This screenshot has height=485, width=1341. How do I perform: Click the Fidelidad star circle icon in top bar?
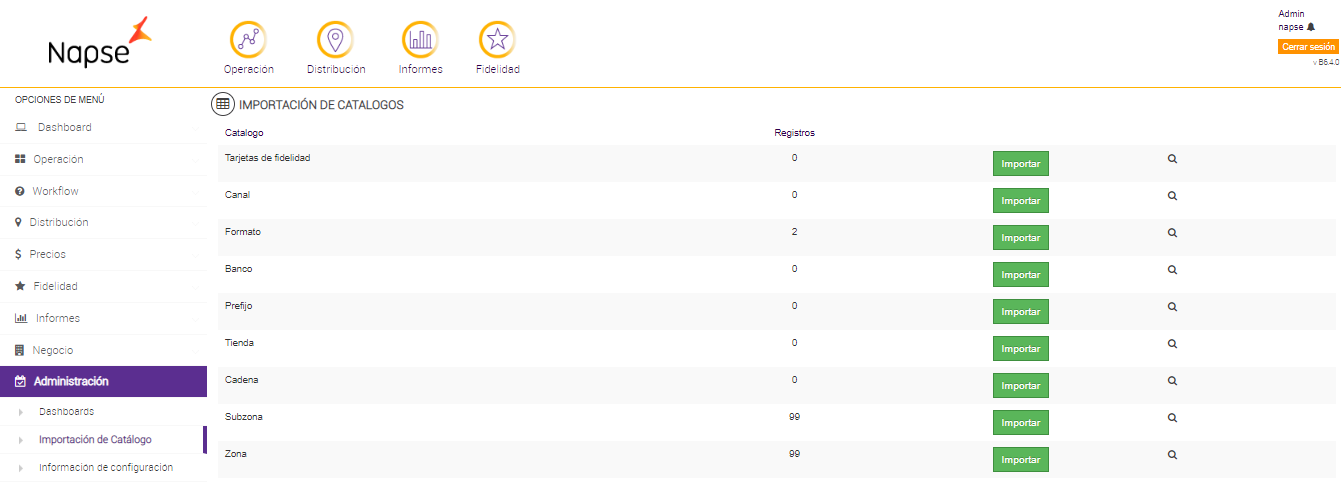497,40
